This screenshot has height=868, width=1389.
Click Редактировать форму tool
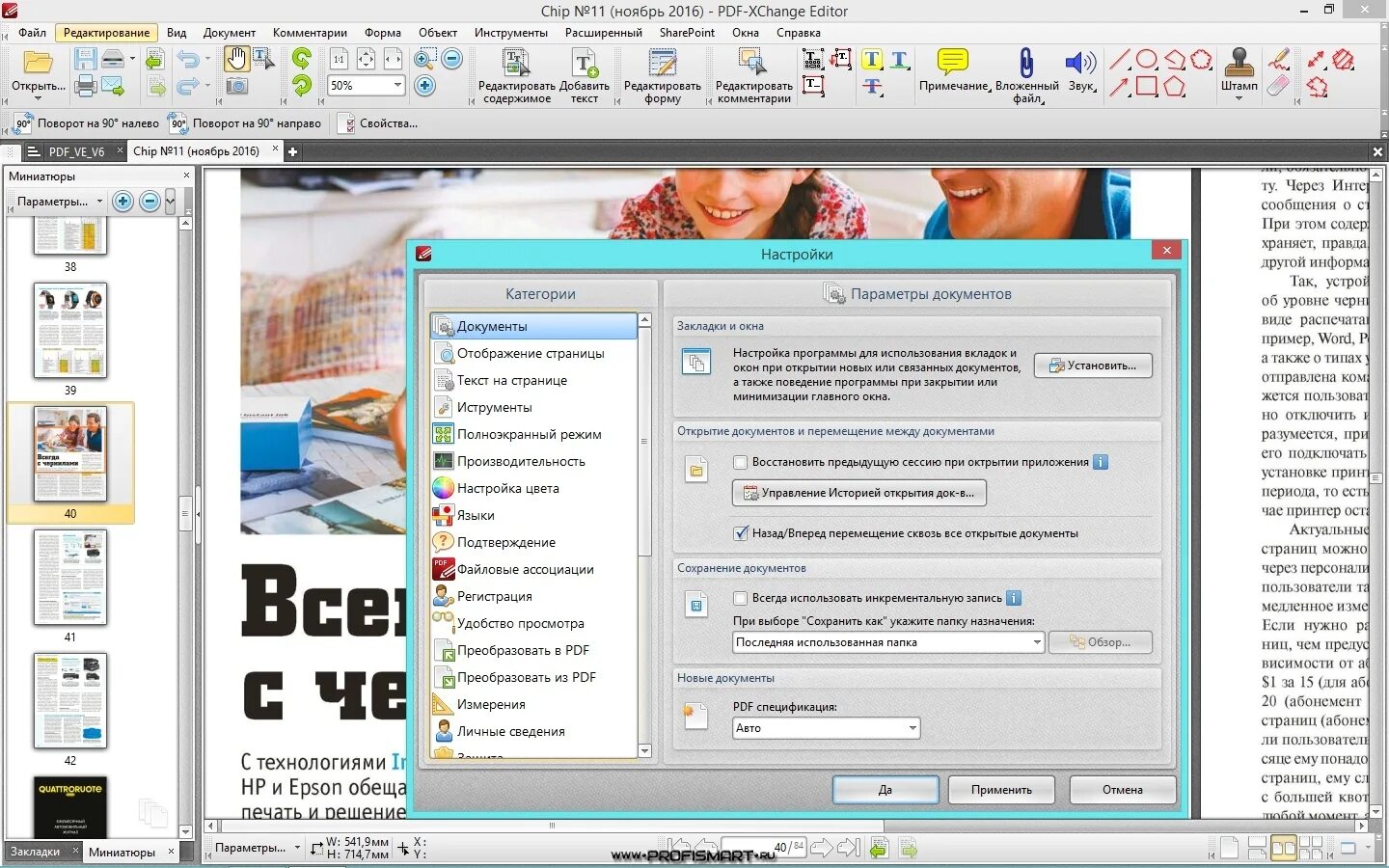(x=662, y=76)
